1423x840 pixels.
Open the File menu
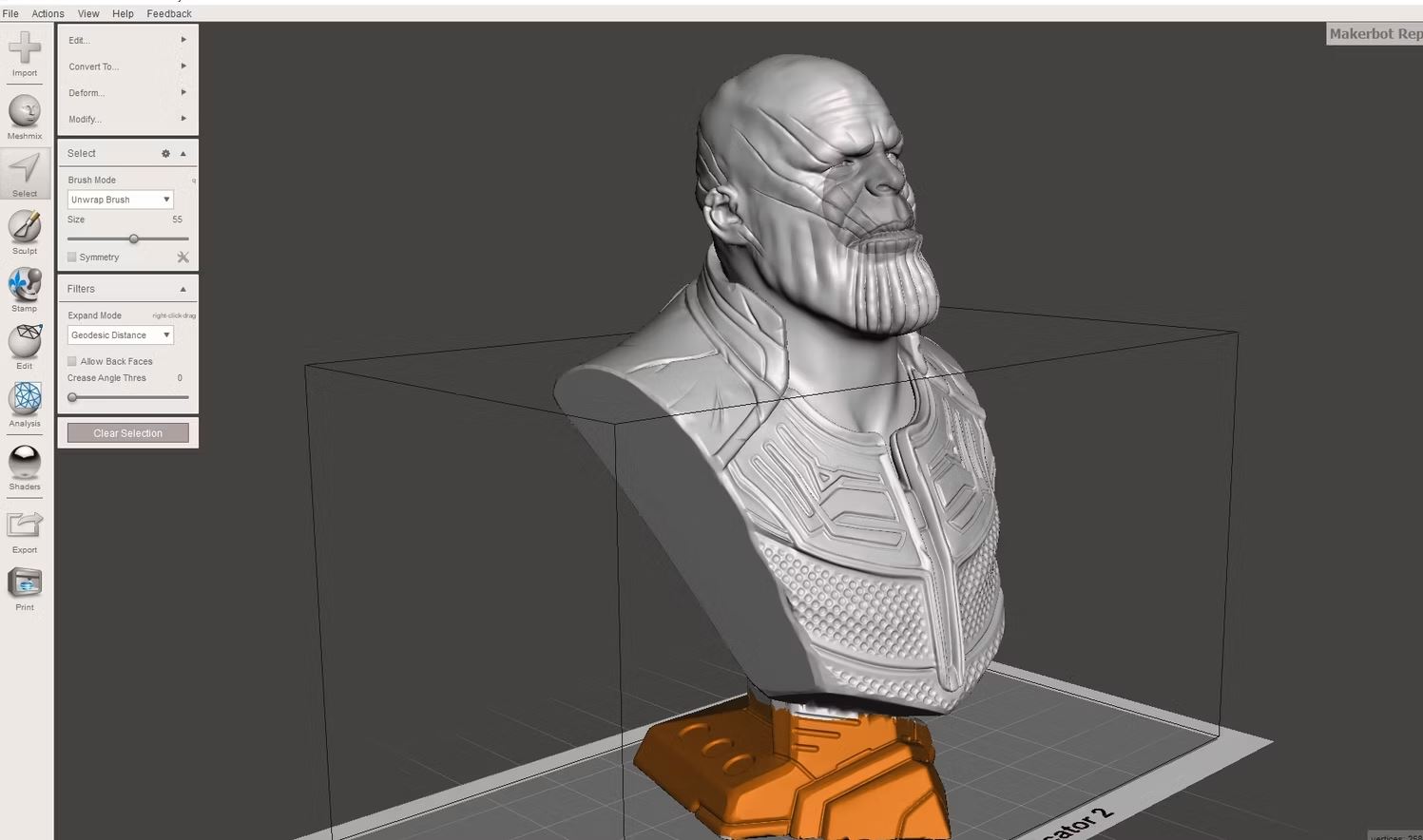[10, 13]
